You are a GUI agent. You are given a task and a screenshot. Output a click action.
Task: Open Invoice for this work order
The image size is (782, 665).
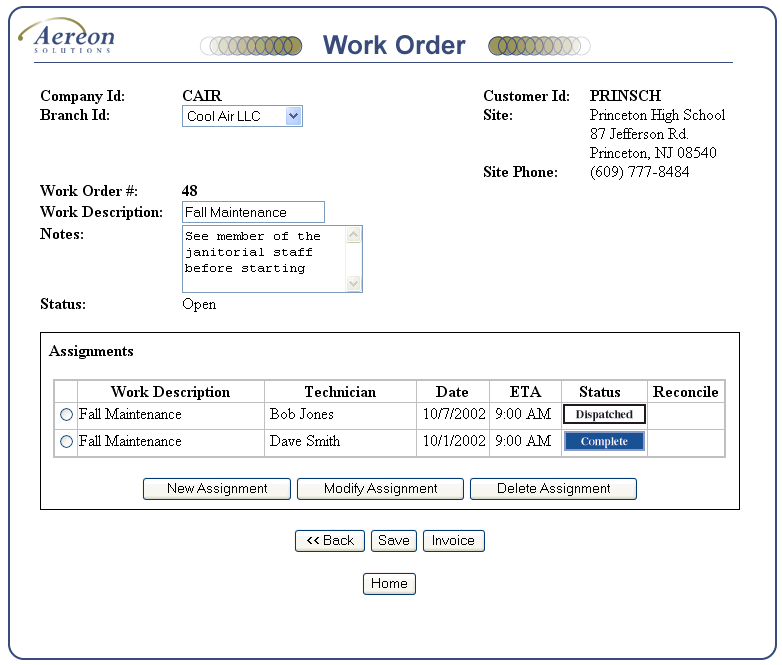point(453,541)
